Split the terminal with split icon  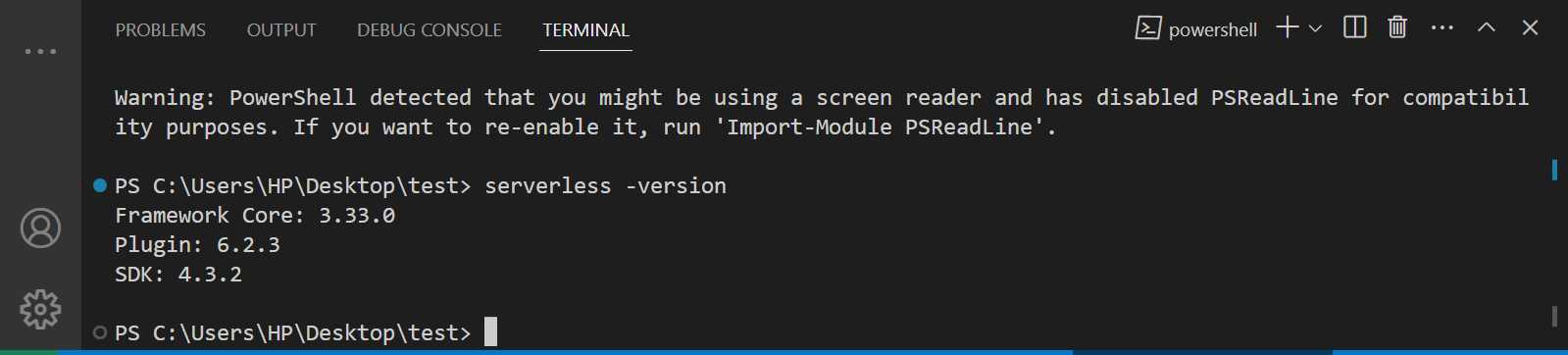click(x=1354, y=27)
